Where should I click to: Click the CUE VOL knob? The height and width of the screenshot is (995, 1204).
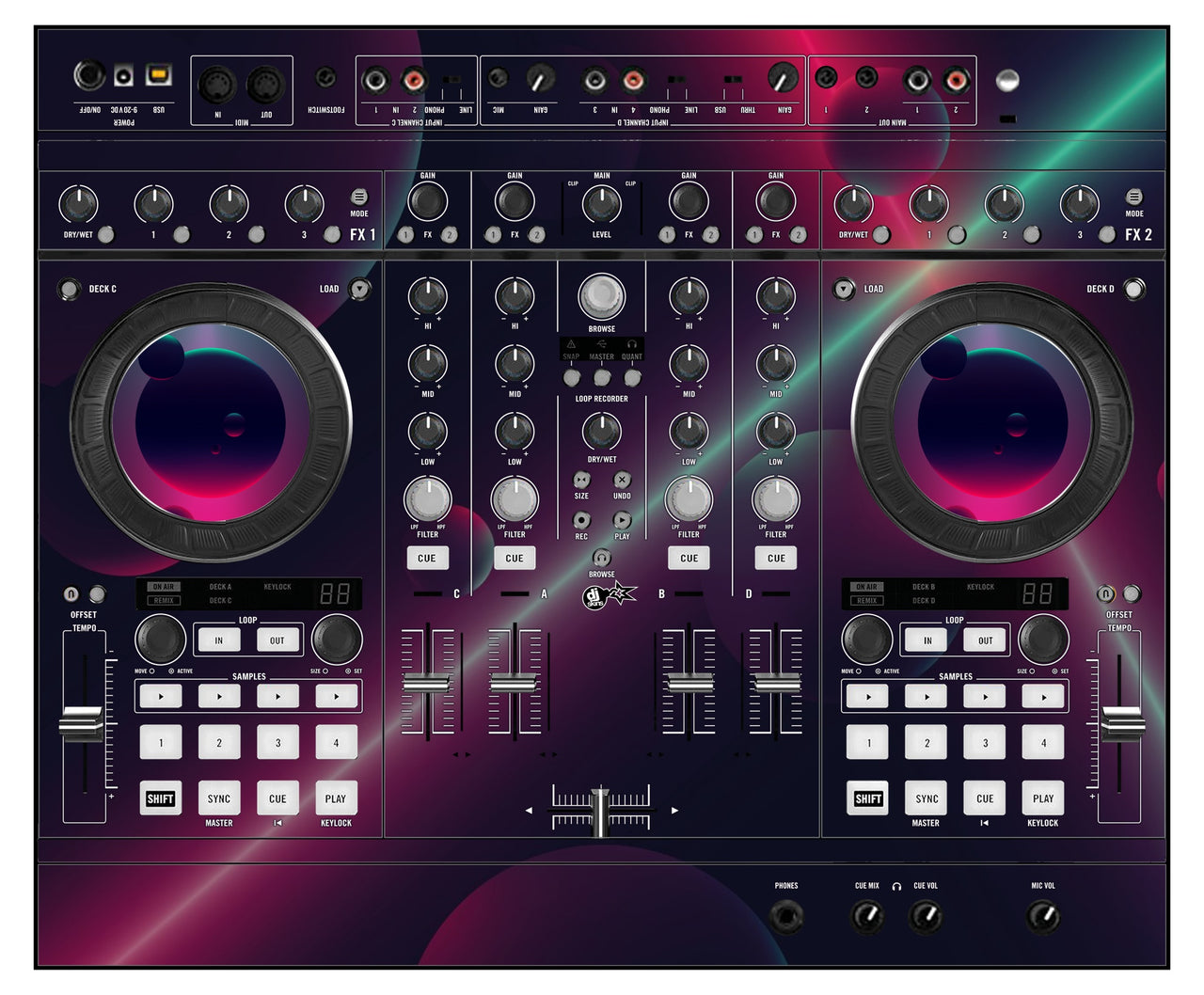coord(926,915)
